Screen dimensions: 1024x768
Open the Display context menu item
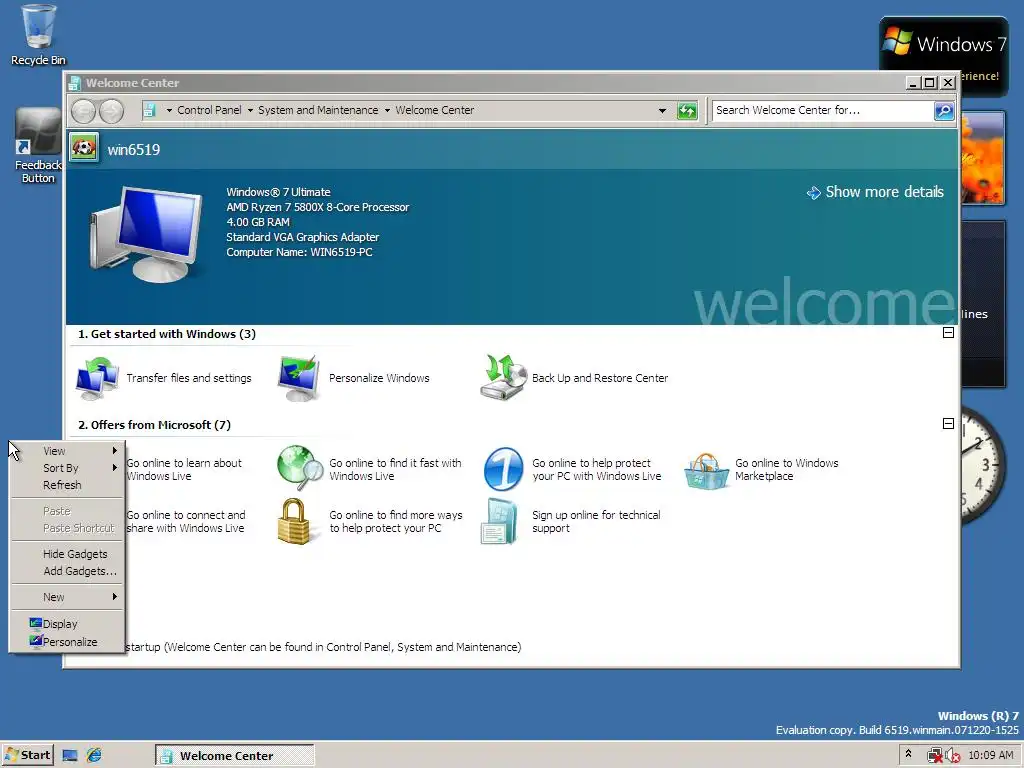67,624
